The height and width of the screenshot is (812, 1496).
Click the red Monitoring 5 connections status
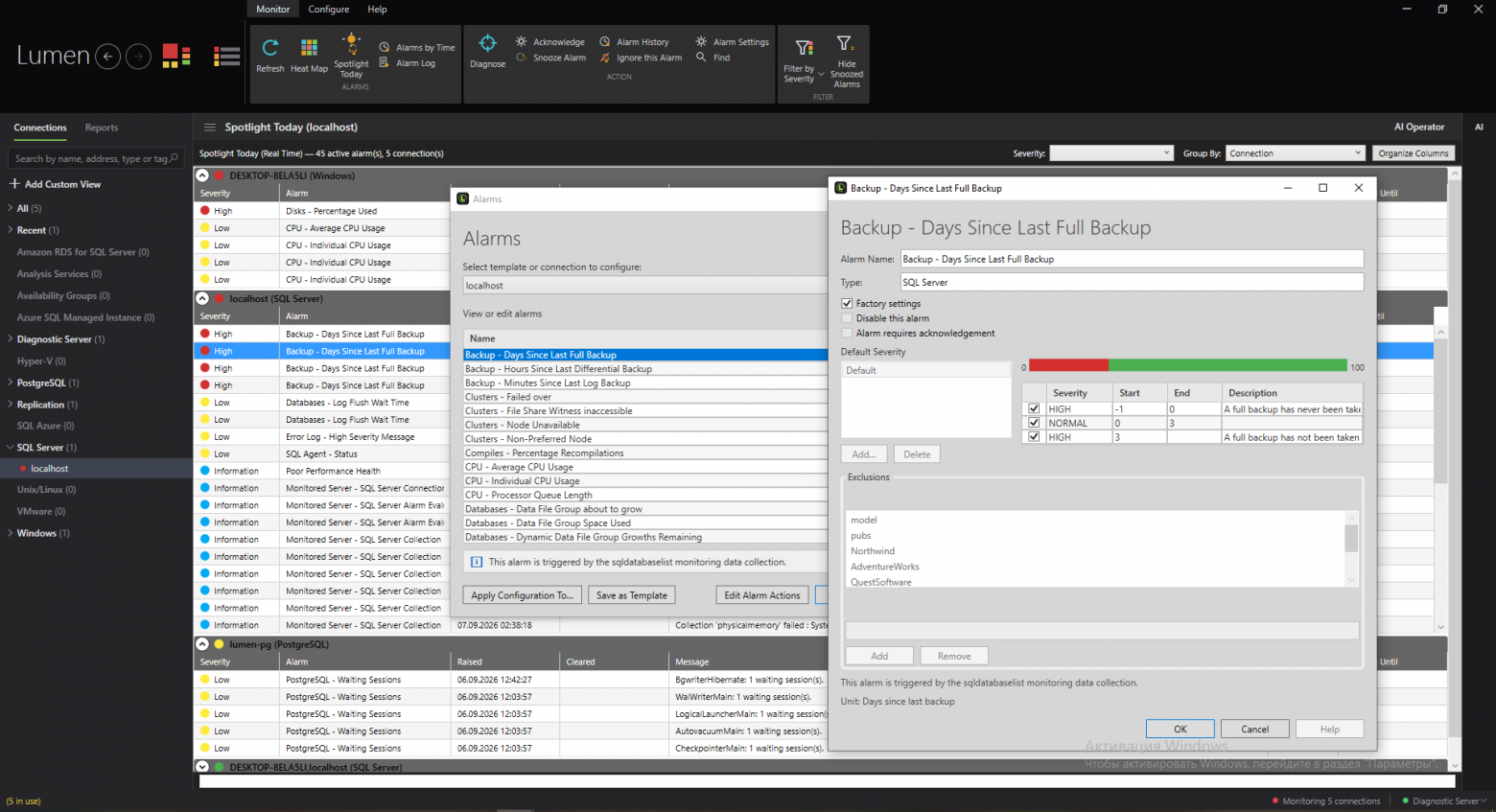1326,801
